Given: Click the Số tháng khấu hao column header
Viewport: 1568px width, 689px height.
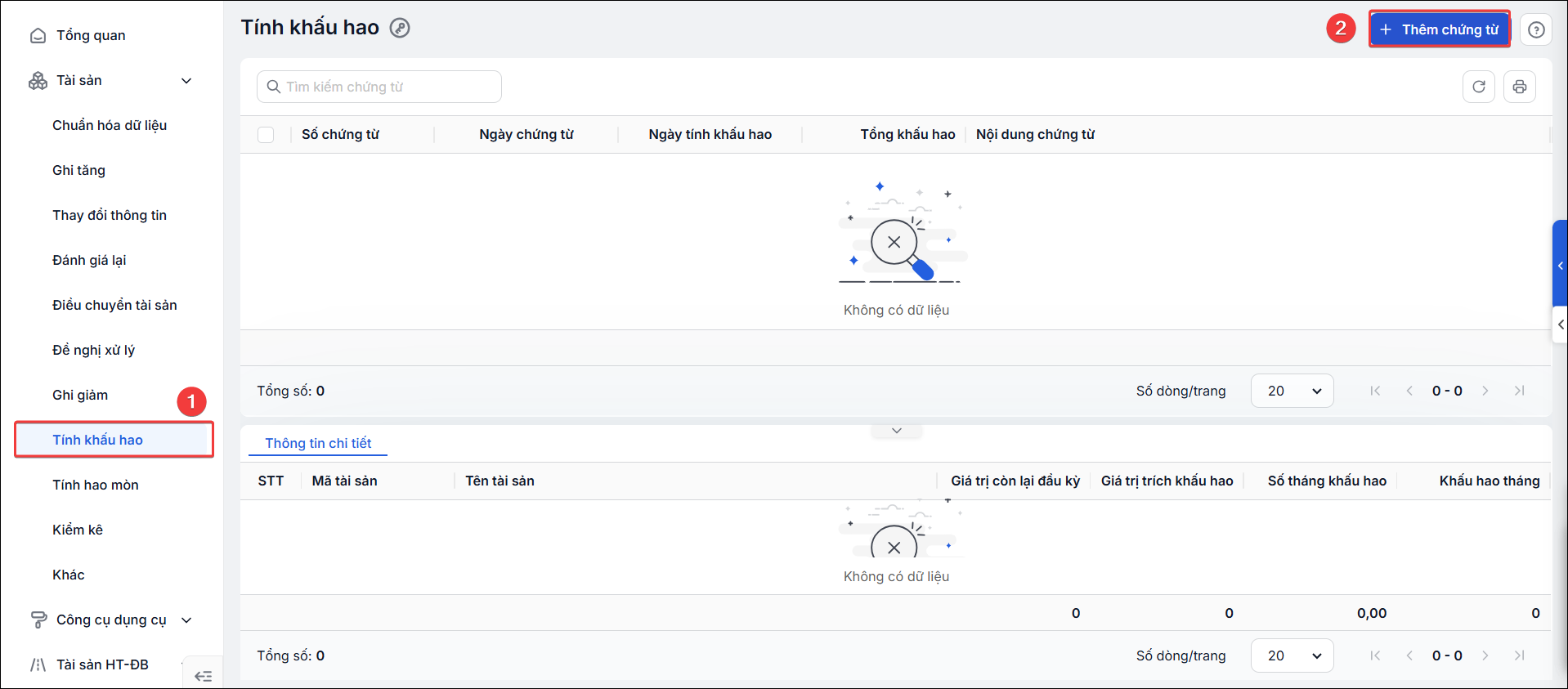Looking at the screenshot, I should pos(1327,481).
